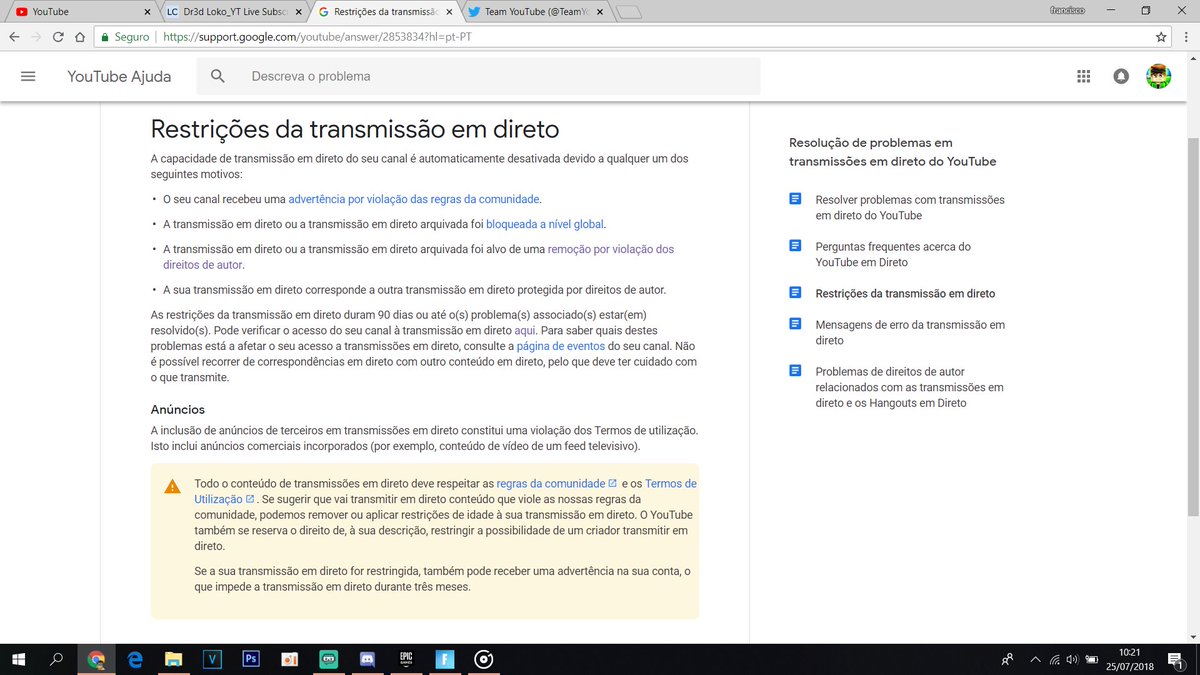
Task: Open Windows Start menu
Action: point(19,659)
